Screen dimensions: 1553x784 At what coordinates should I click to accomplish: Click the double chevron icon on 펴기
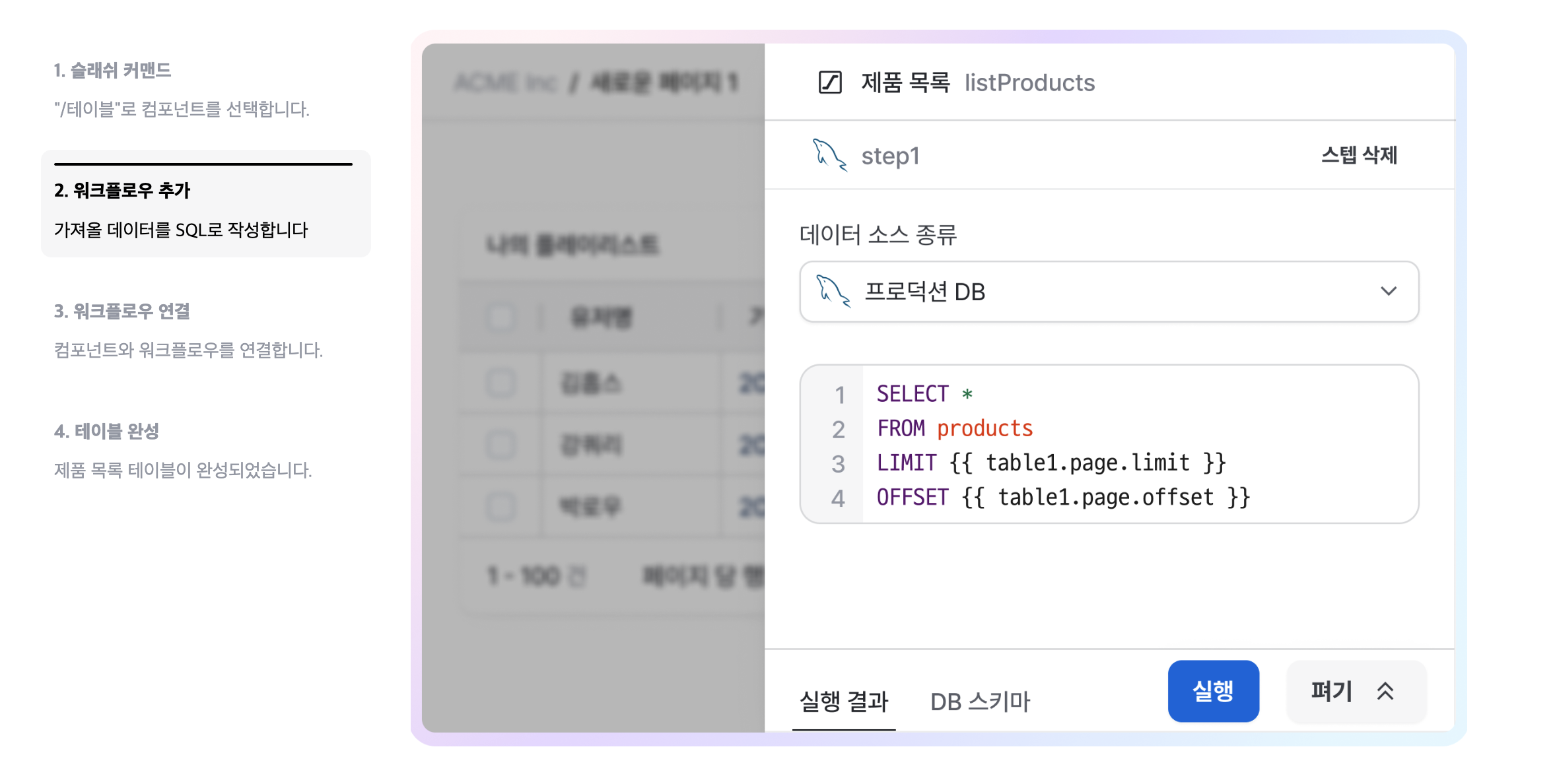coord(1385,691)
